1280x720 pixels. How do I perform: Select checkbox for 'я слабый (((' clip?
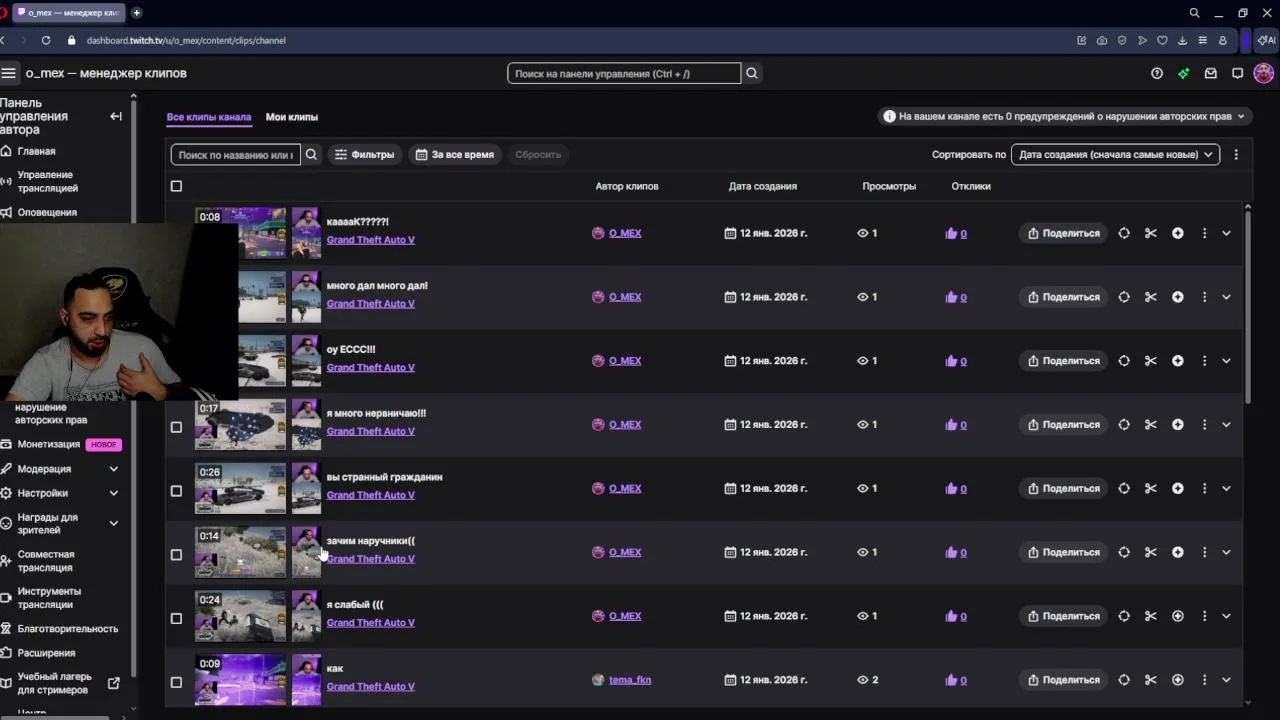click(x=176, y=619)
